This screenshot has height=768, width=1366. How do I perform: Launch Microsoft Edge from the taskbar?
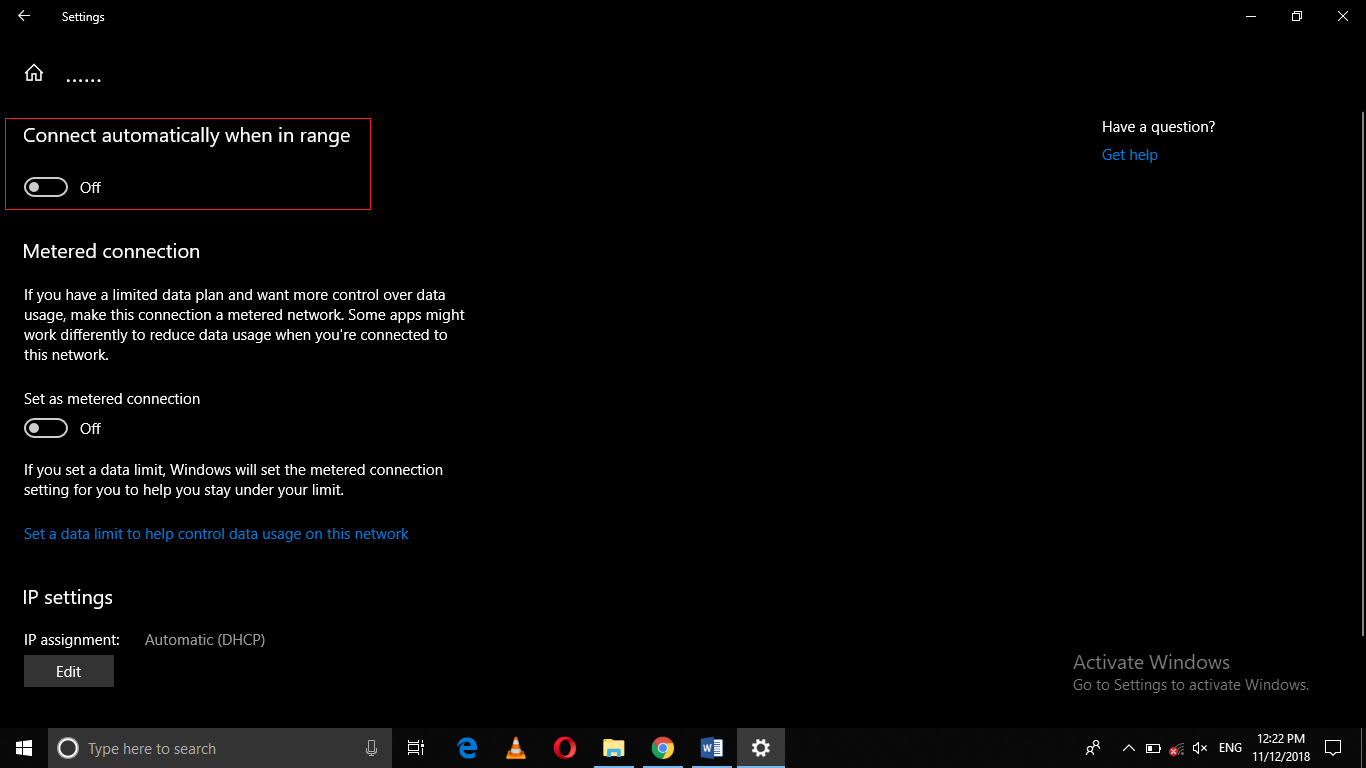click(x=466, y=747)
